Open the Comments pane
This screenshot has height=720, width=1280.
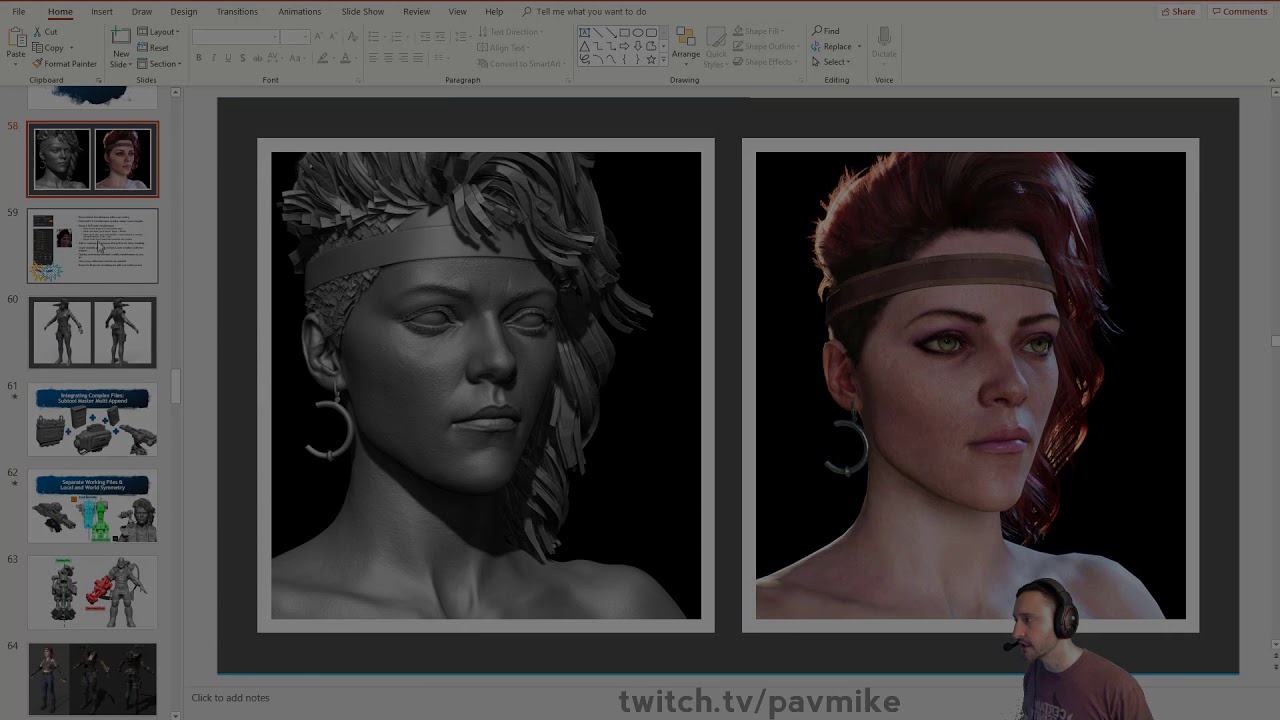[1240, 12]
